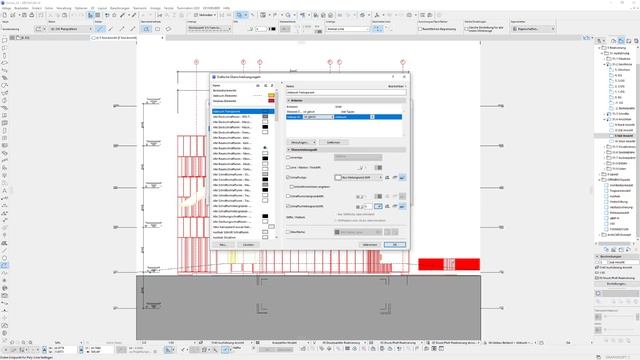The height and width of the screenshot is (360, 640).
Task: Choose the rectangle construction method icon
Action: [x=158, y=29]
